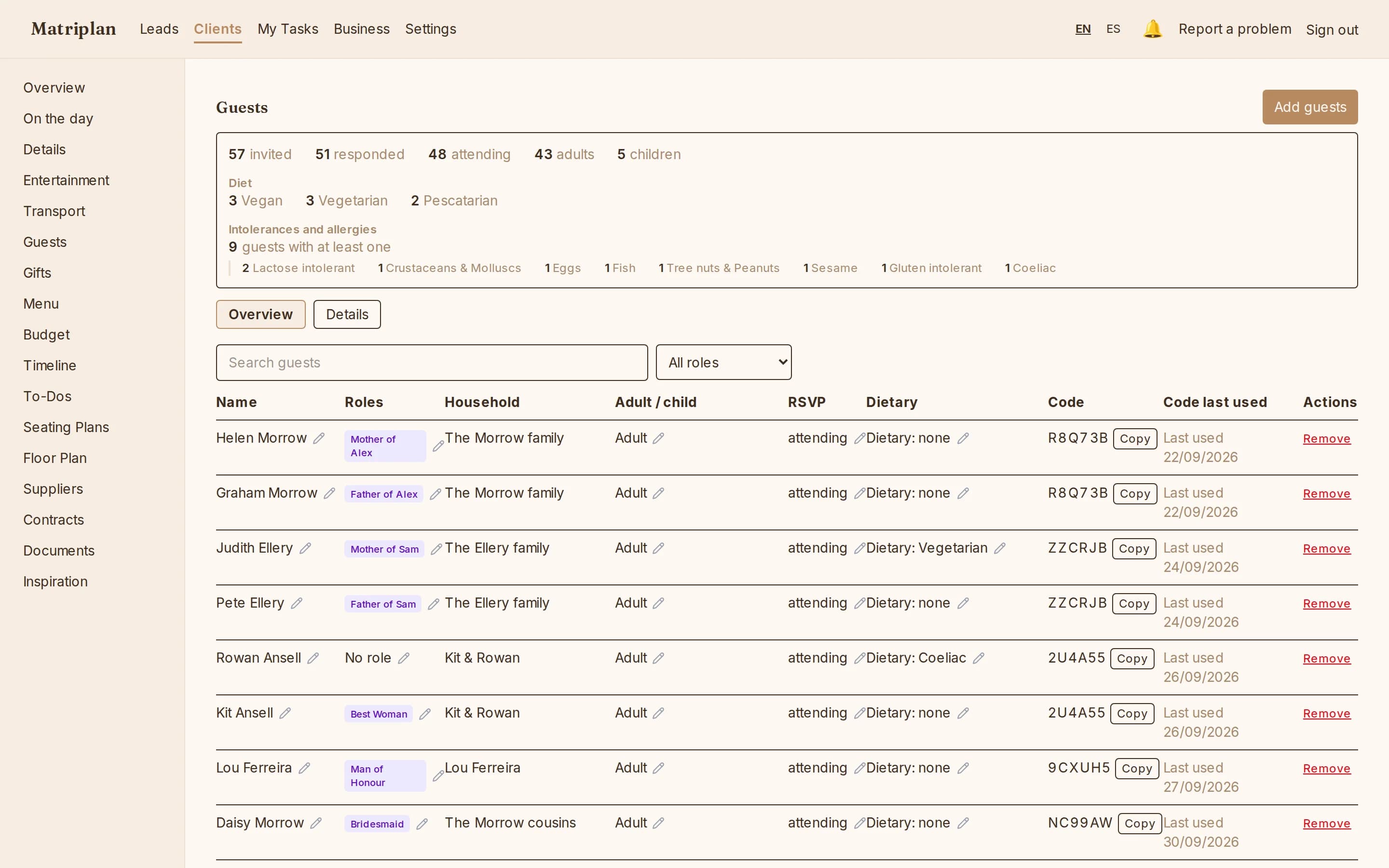This screenshot has height=868, width=1389.
Task: Switch language to ES
Action: tap(1113, 29)
